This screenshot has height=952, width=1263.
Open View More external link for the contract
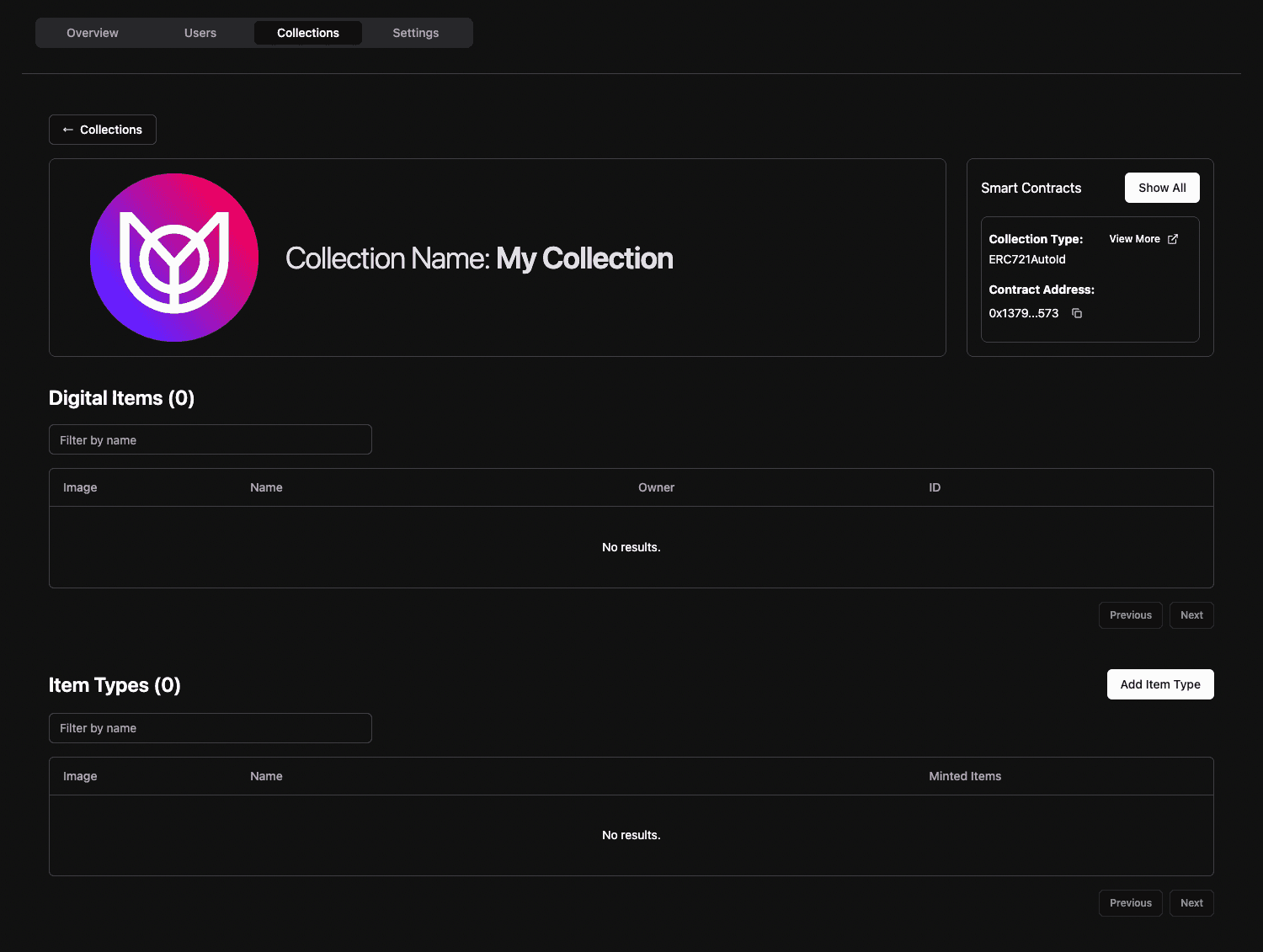tap(1143, 239)
